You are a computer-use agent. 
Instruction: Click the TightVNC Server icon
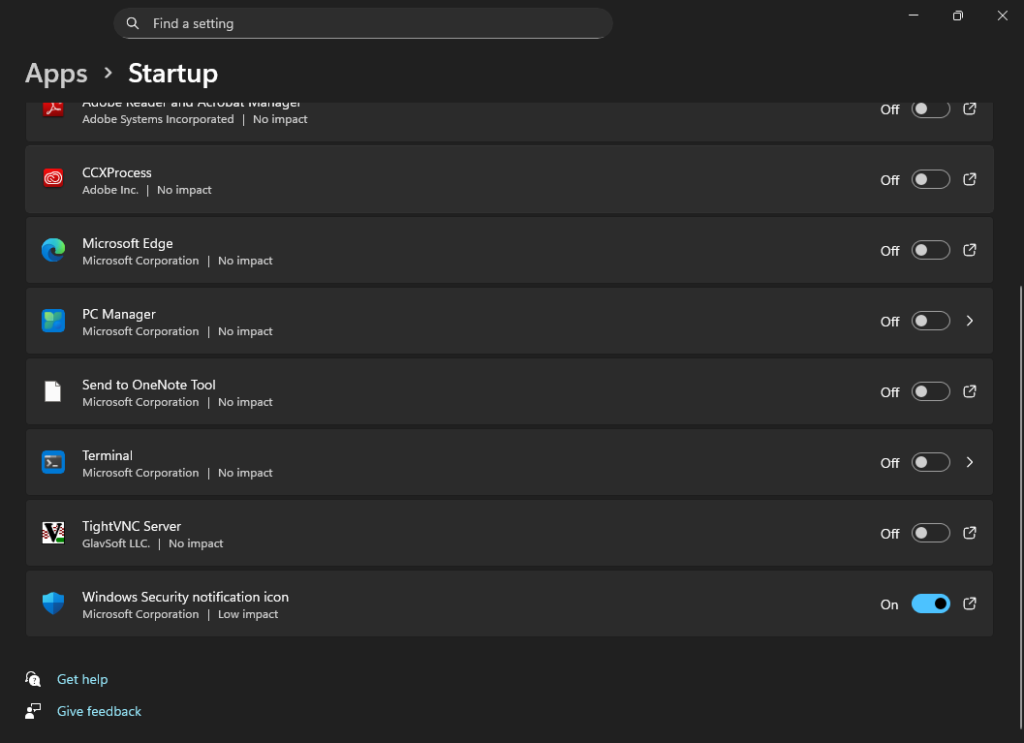(52, 533)
